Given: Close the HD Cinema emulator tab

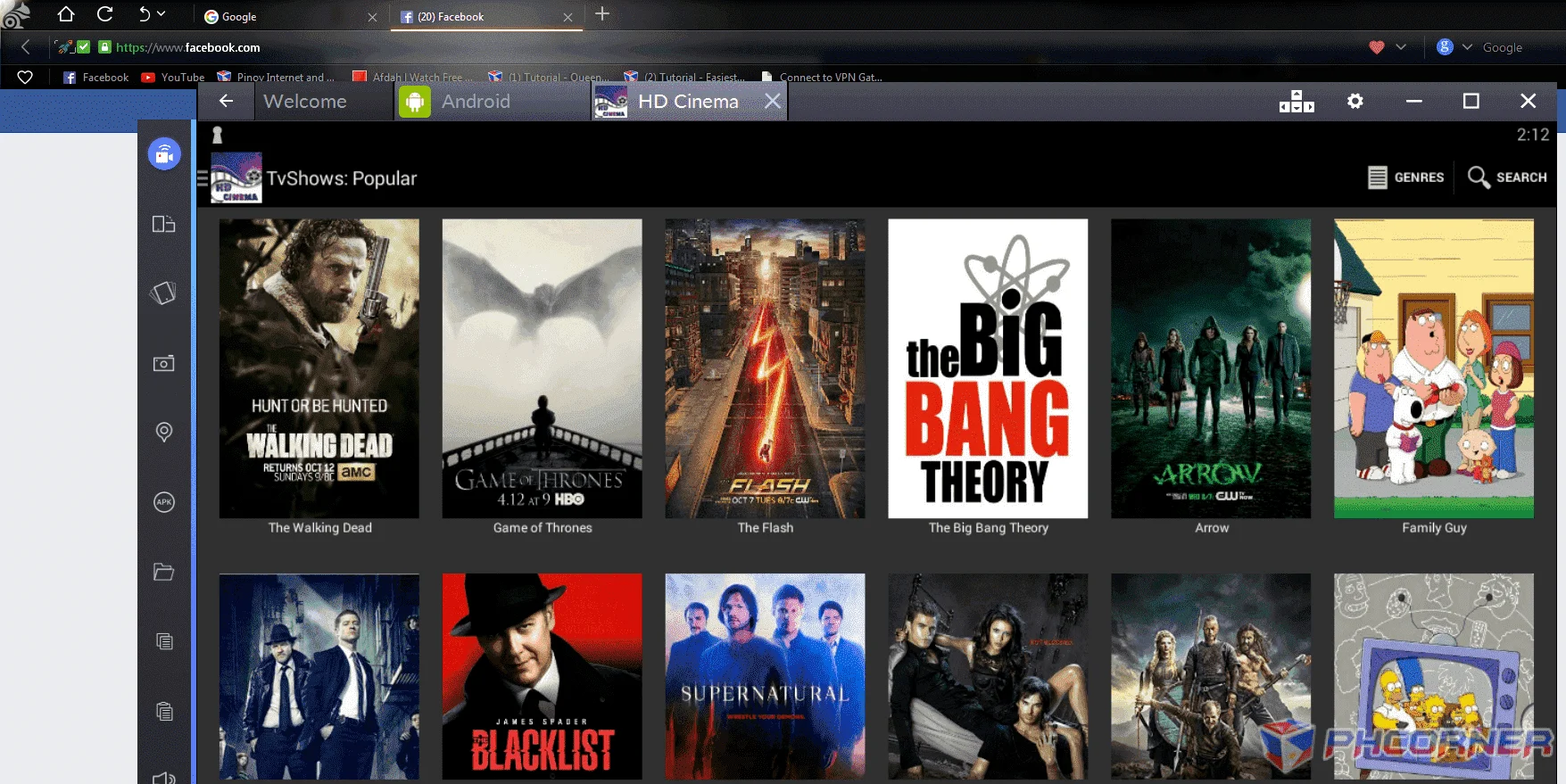Looking at the screenshot, I should [x=773, y=102].
